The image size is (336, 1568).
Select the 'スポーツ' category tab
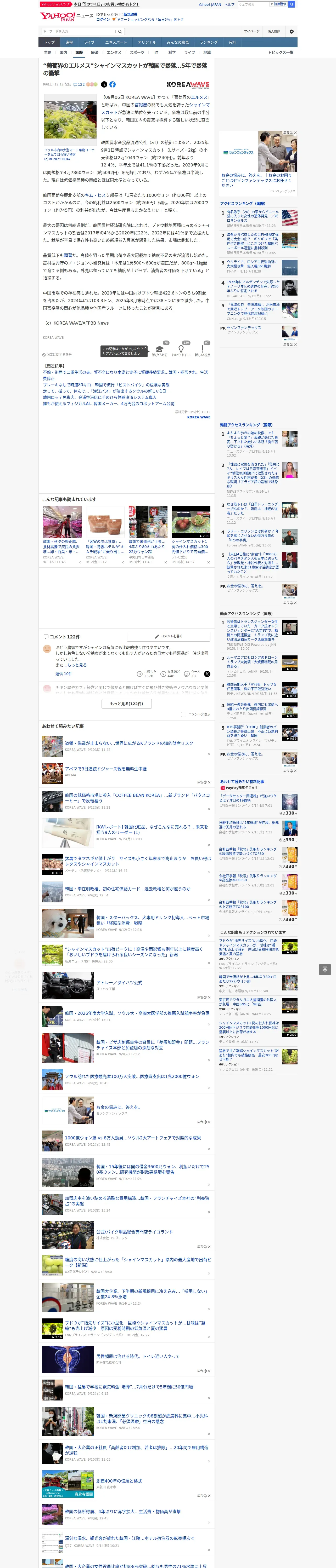[x=137, y=52]
